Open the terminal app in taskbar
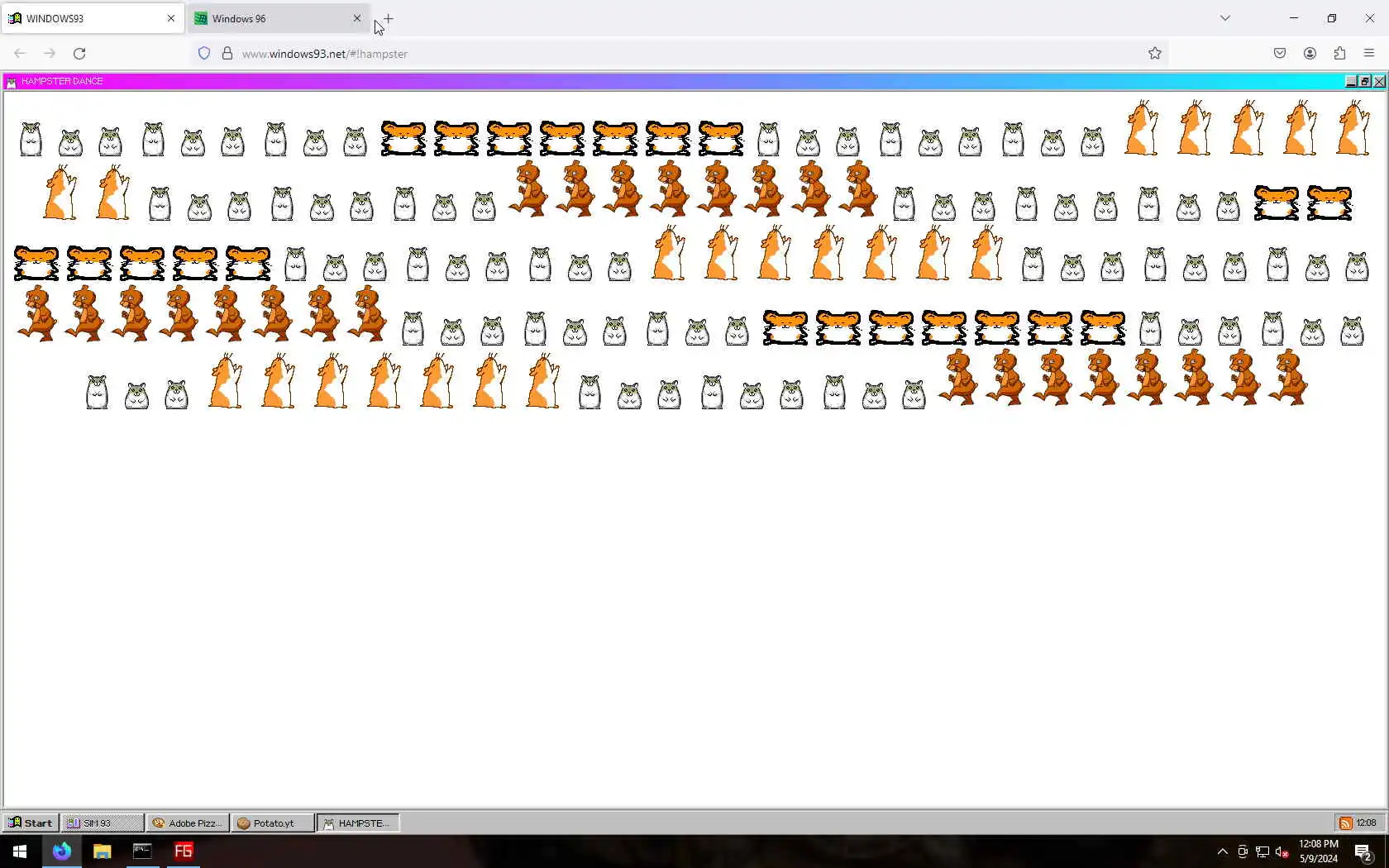This screenshot has height=868, width=1389. [142, 851]
